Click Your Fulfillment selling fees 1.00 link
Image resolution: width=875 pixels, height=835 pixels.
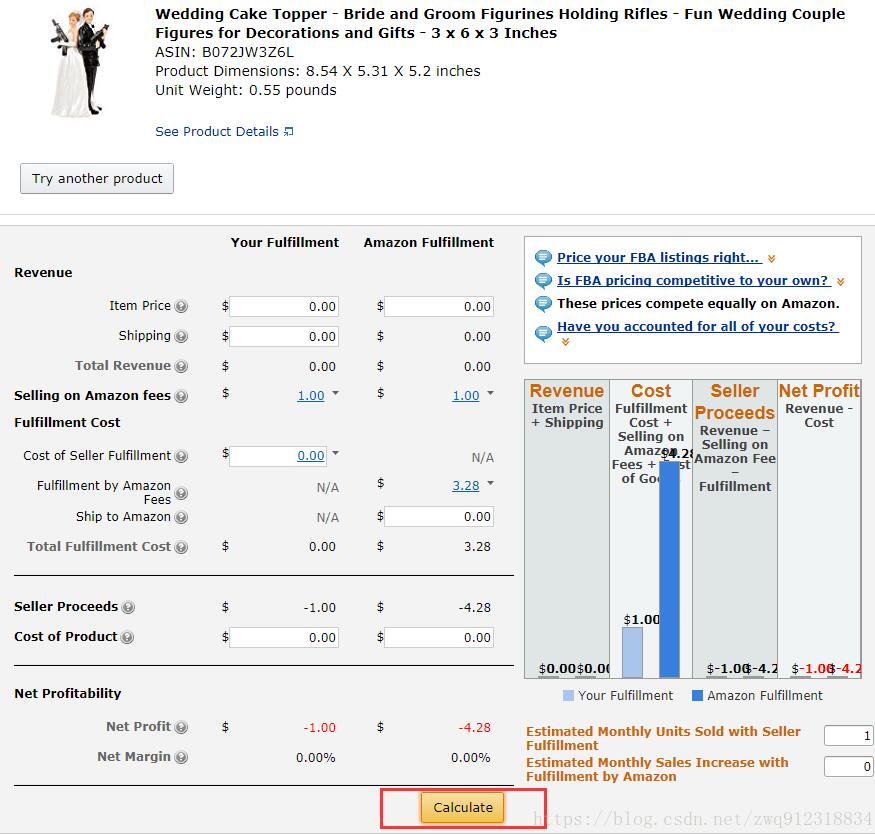pos(311,396)
